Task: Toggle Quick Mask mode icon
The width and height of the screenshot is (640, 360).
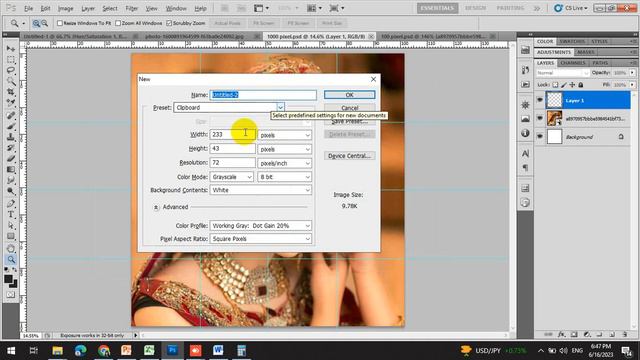Action: pyautogui.click(x=11, y=294)
